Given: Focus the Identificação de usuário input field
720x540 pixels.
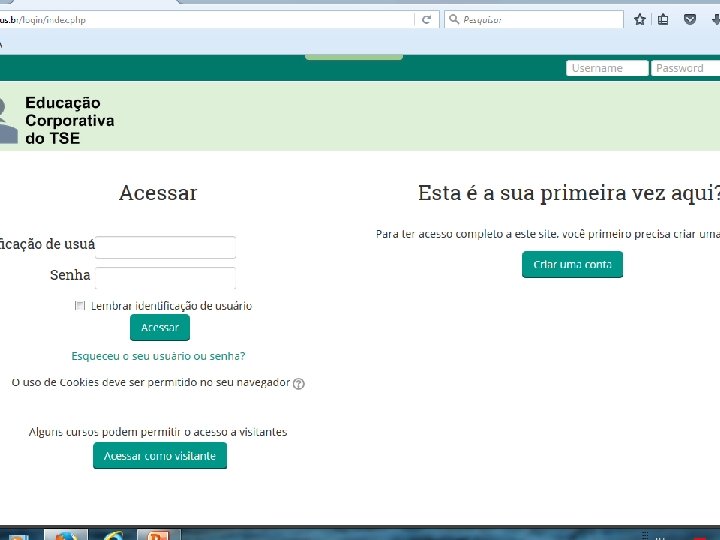Looking at the screenshot, I should [x=165, y=247].
